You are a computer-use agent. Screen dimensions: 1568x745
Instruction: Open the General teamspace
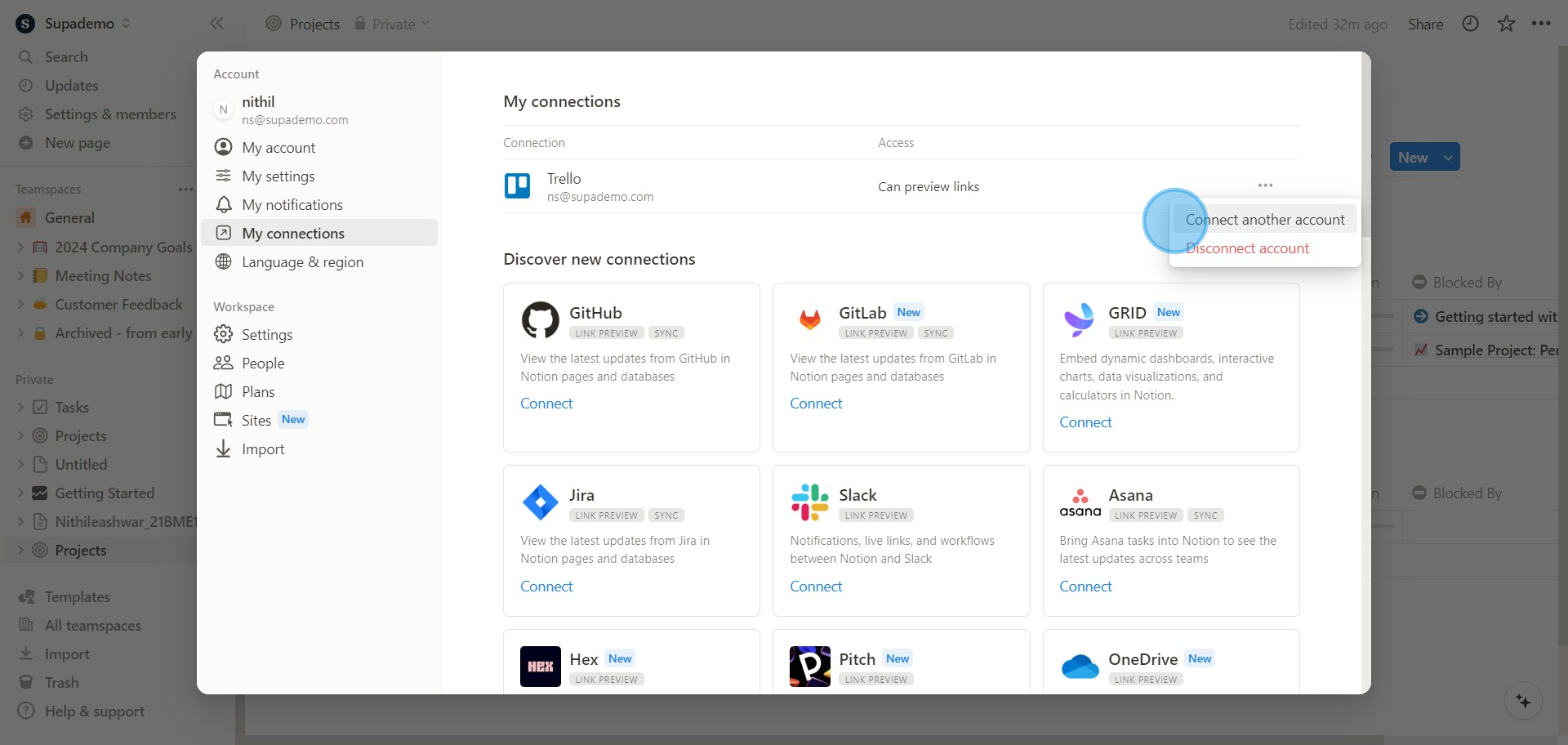[x=69, y=218]
